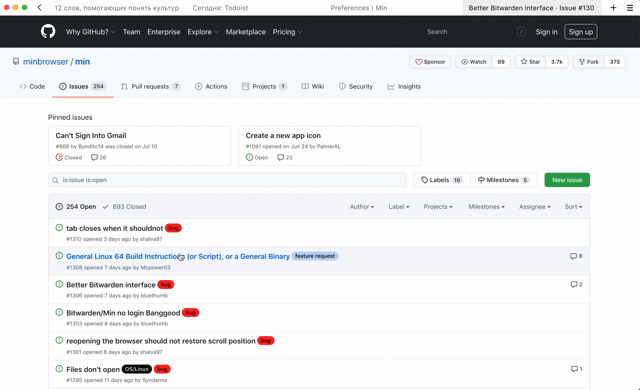
Task: Click the bug label on tab closes issue
Action: (x=173, y=228)
